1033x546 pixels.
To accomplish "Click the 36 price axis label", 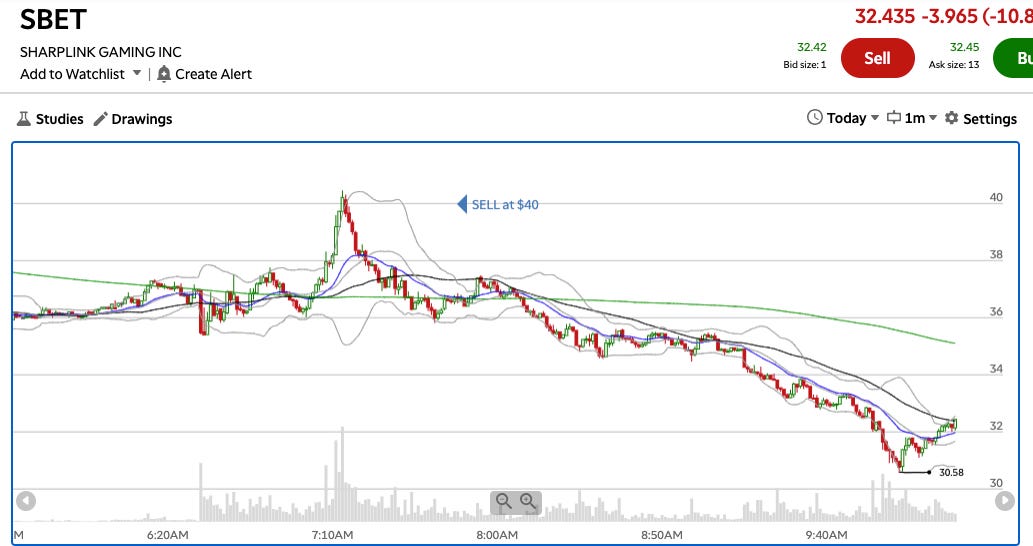I will pos(996,312).
